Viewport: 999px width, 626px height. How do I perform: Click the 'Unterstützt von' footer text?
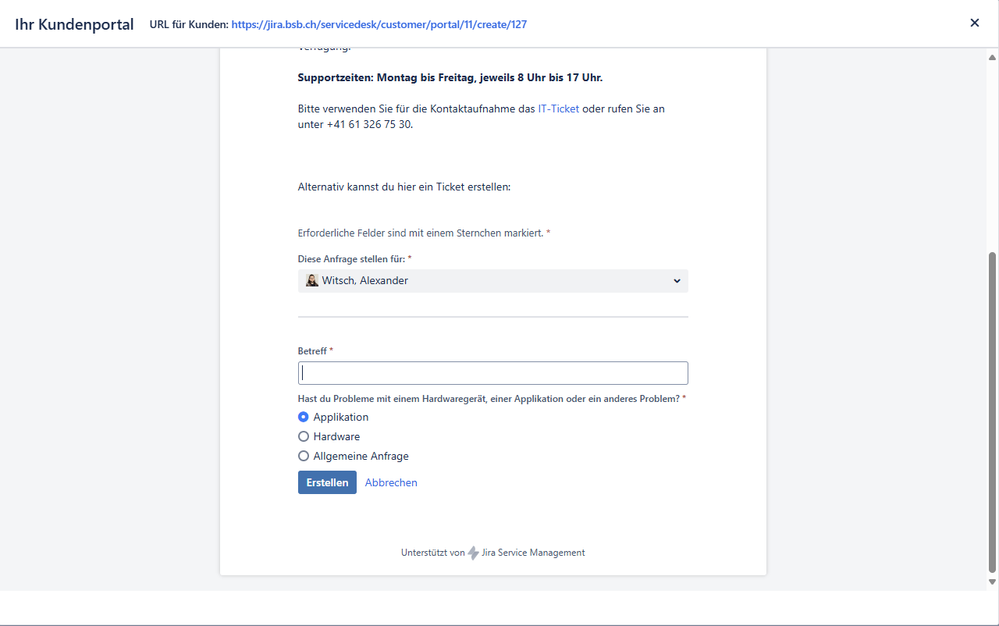coord(433,553)
